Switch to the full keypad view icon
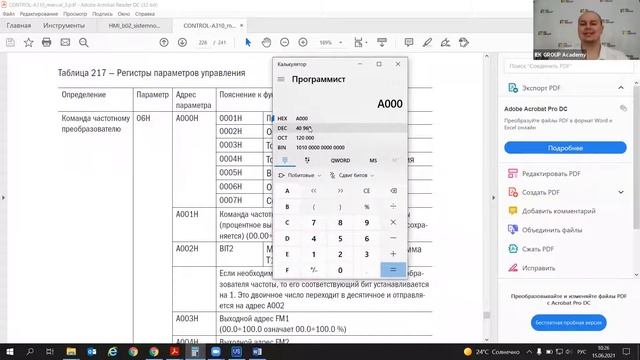This screenshot has width=640, height=360. [285, 160]
